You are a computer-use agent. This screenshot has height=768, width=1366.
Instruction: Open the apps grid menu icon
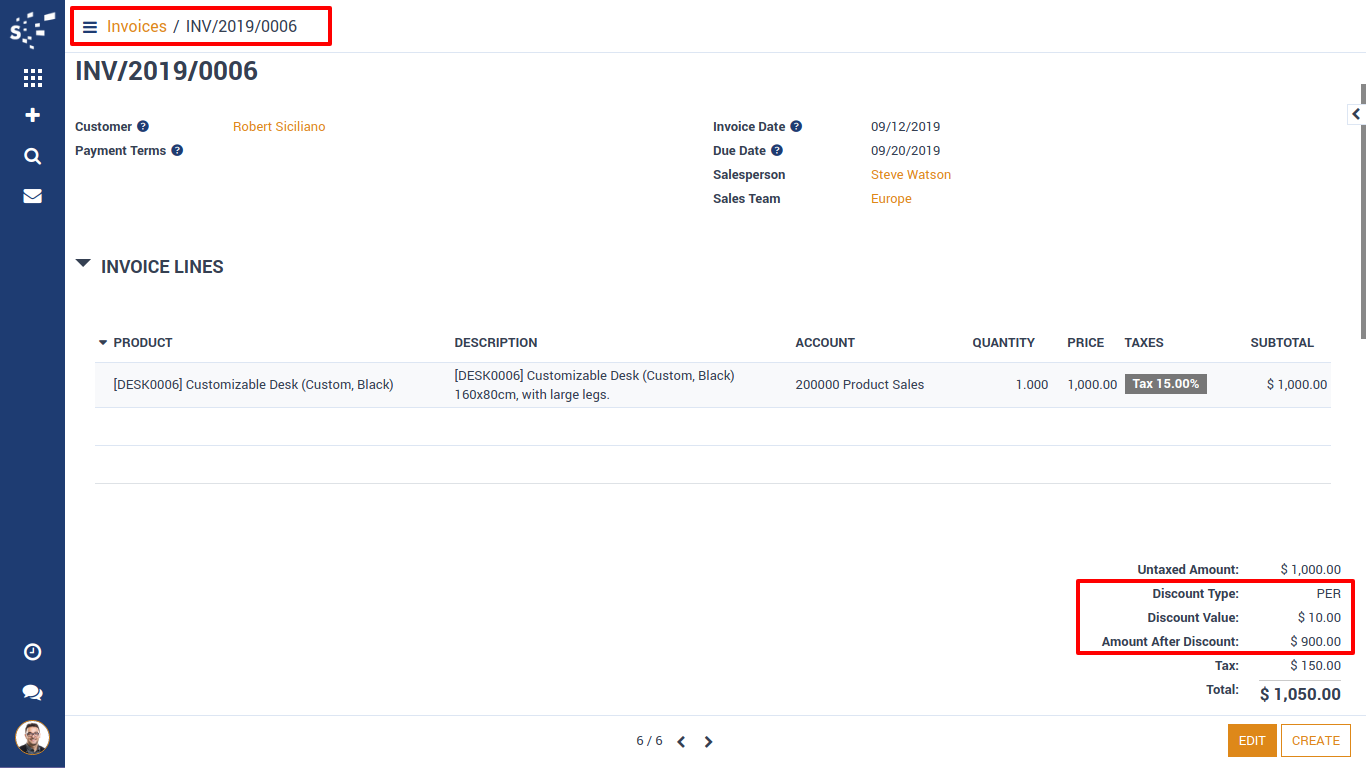32,78
